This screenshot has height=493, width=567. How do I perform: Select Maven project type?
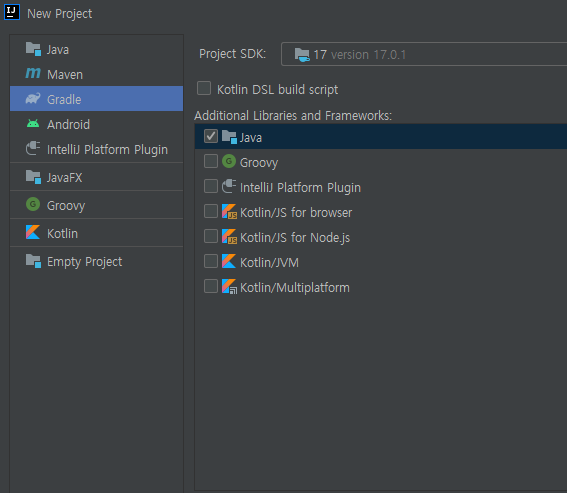click(97, 74)
